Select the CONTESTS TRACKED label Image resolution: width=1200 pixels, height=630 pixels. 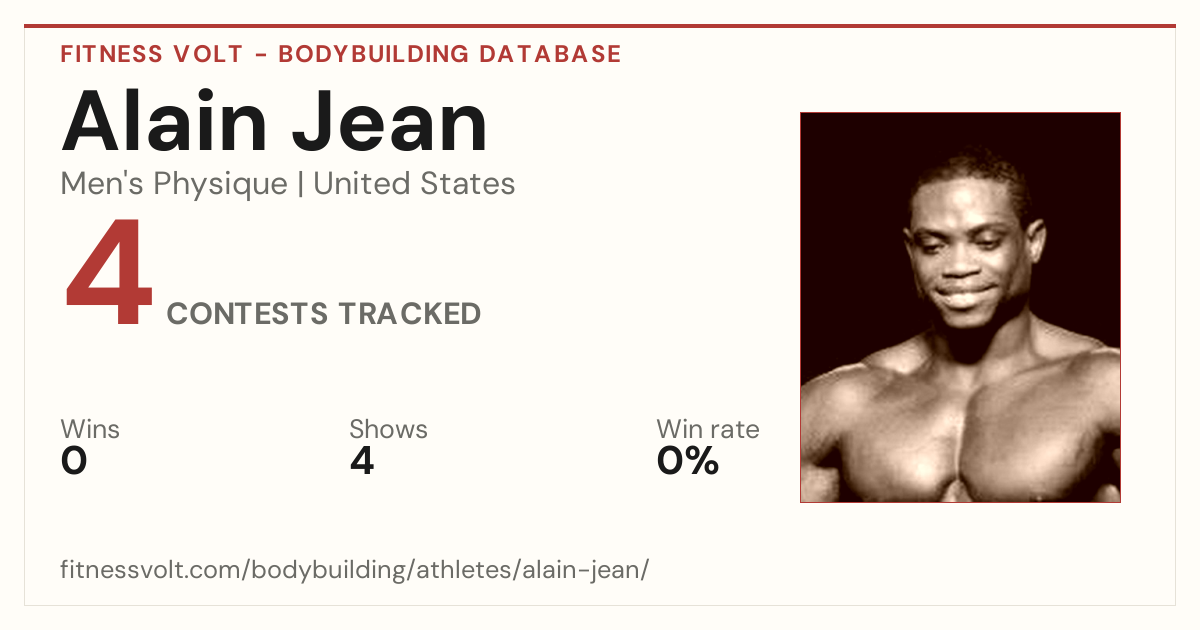pyautogui.click(x=324, y=314)
